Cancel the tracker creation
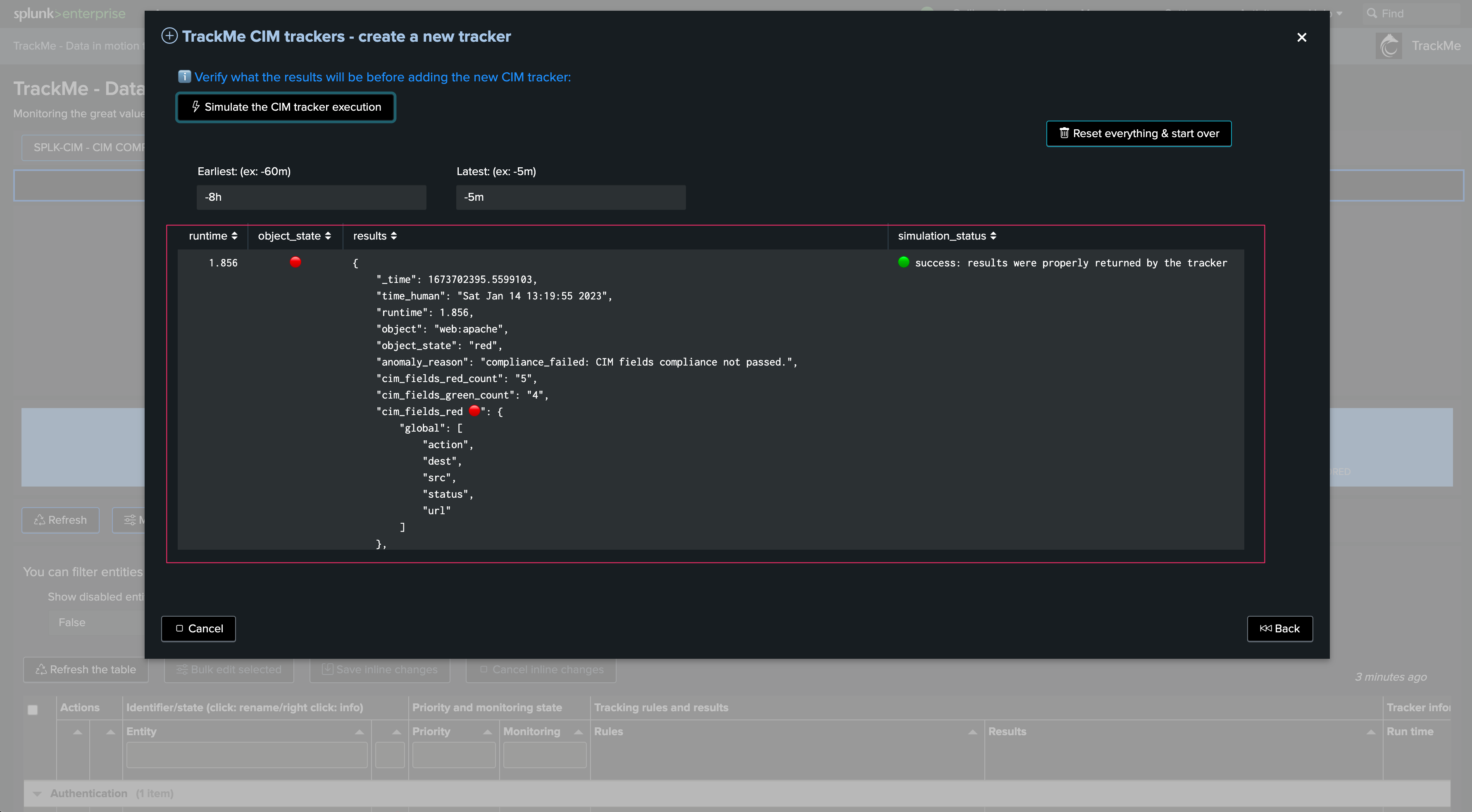The width and height of the screenshot is (1472, 812). click(x=198, y=629)
